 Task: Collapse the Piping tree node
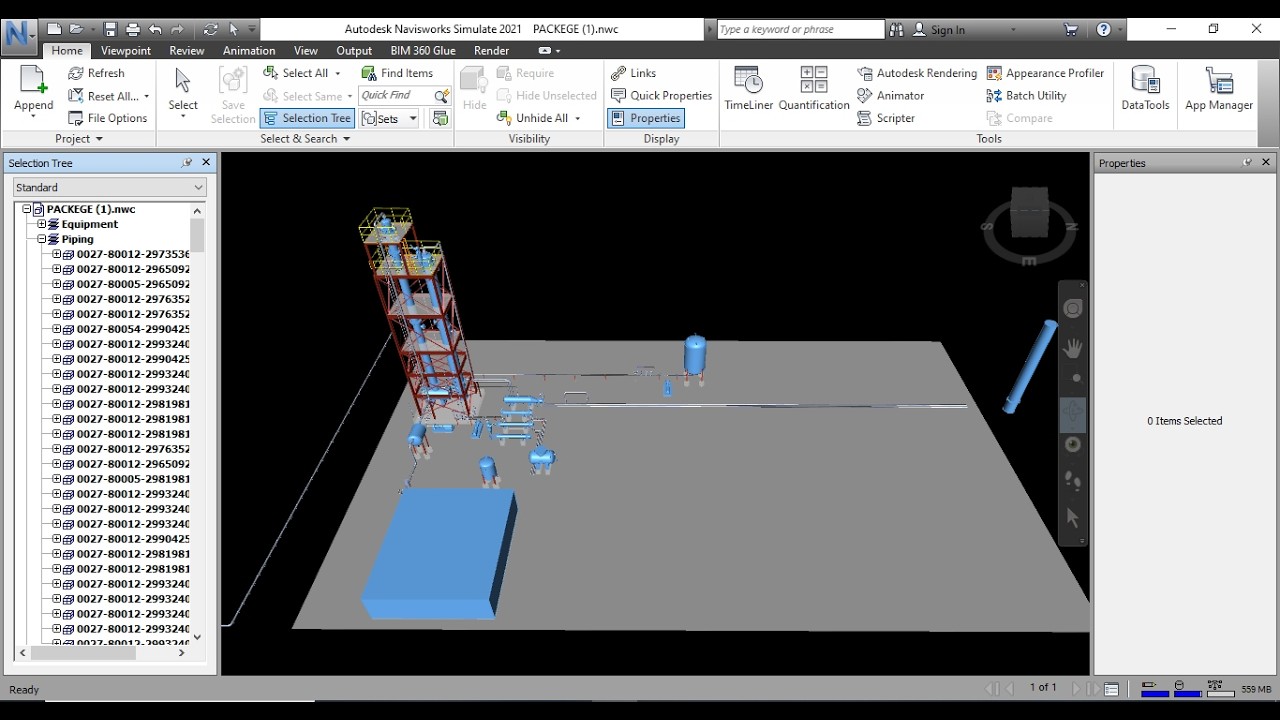(42, 239)
